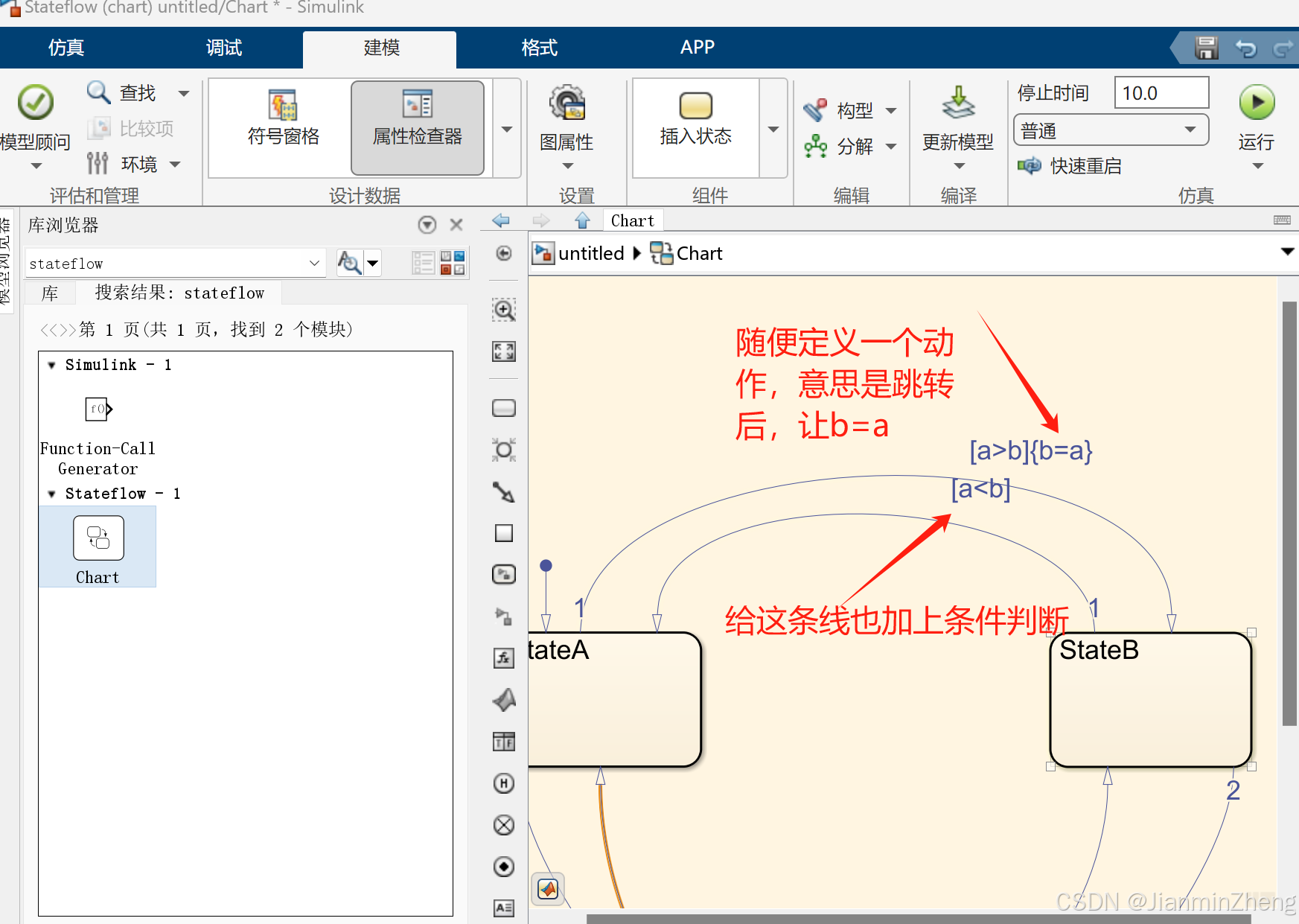Screen dimensions: 1299x924
Task: Edit the stop time field showing 10.0
Action: pos(1161,92)
